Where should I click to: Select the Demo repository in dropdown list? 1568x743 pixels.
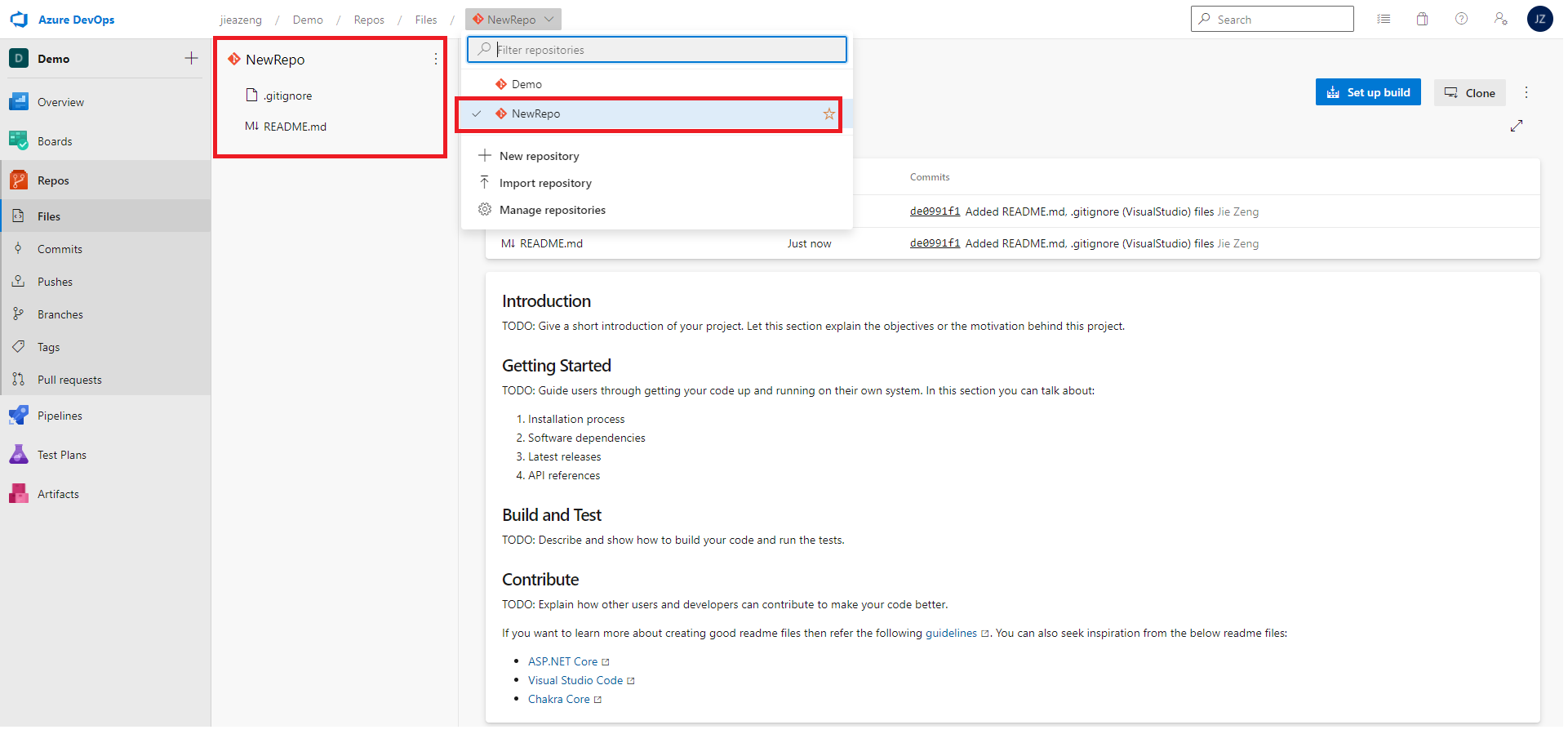[657, 84]
